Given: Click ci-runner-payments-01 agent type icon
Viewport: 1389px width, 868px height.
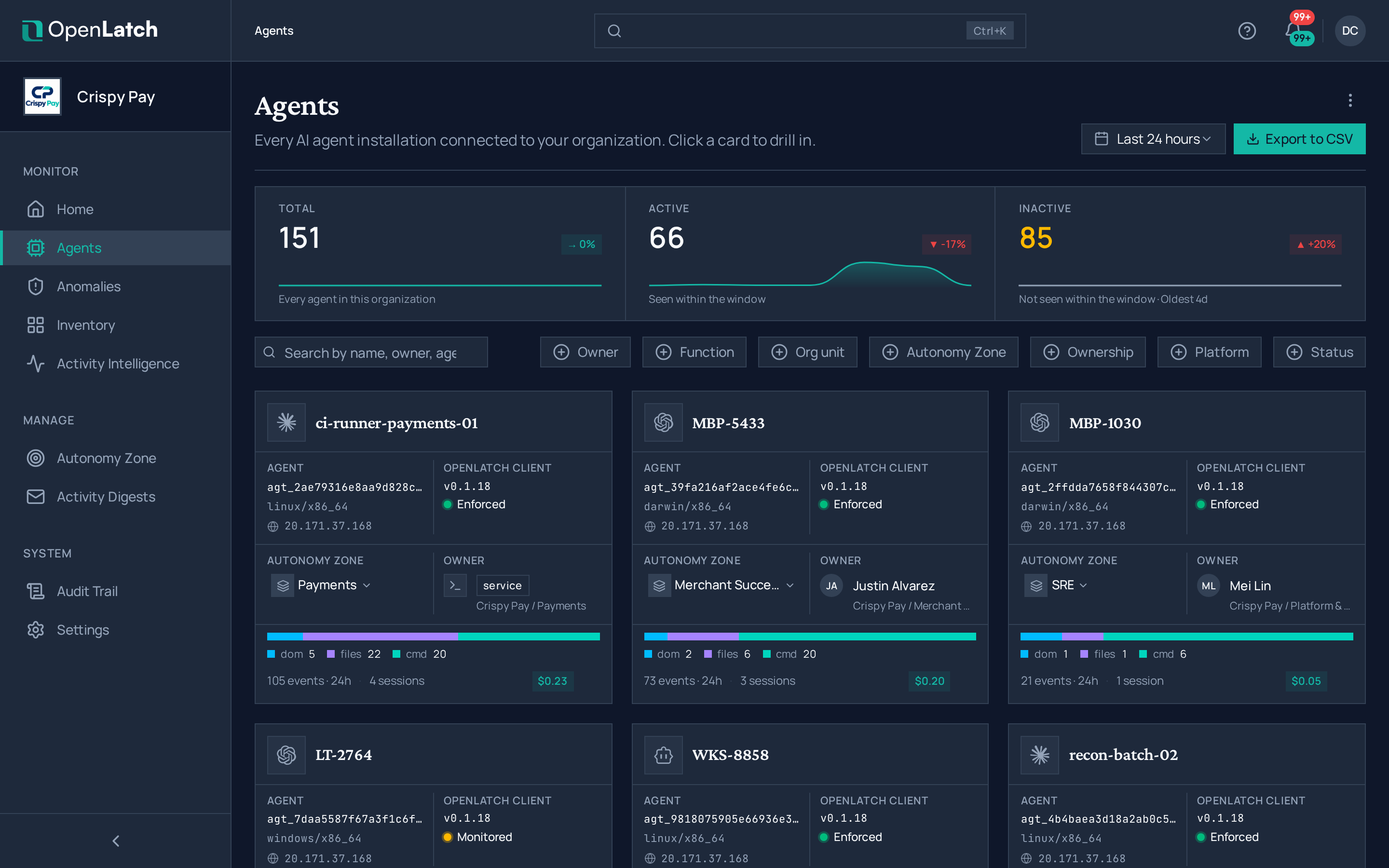Looking at the screenshot, I should point(286,422).
